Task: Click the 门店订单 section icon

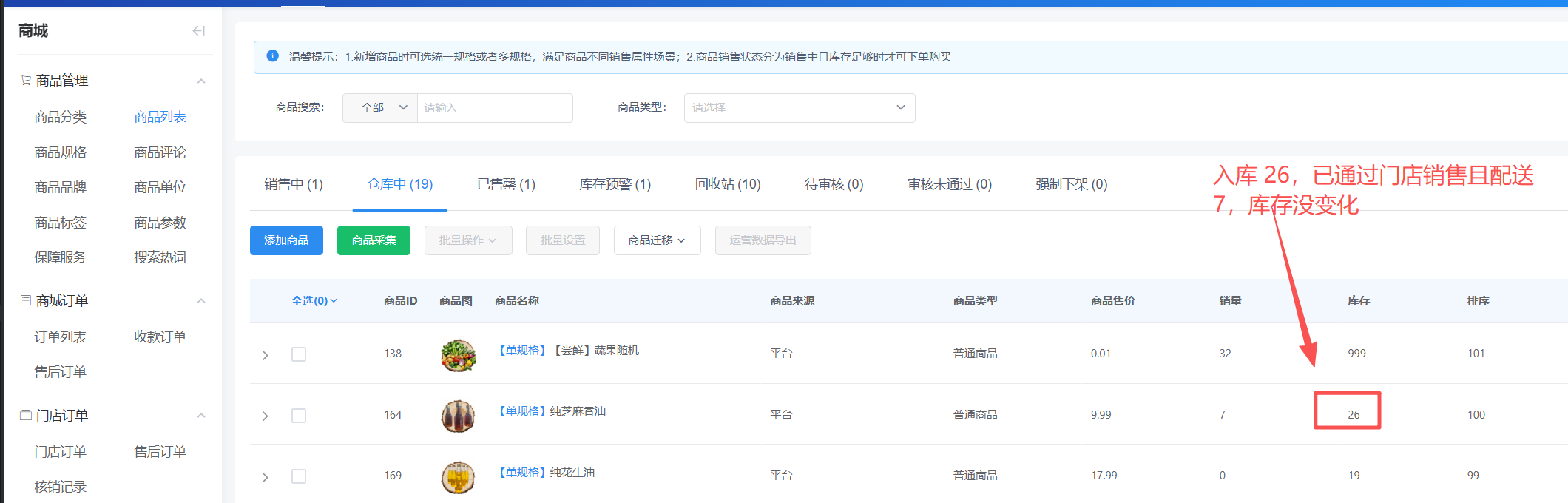Action: pos(26,416)
